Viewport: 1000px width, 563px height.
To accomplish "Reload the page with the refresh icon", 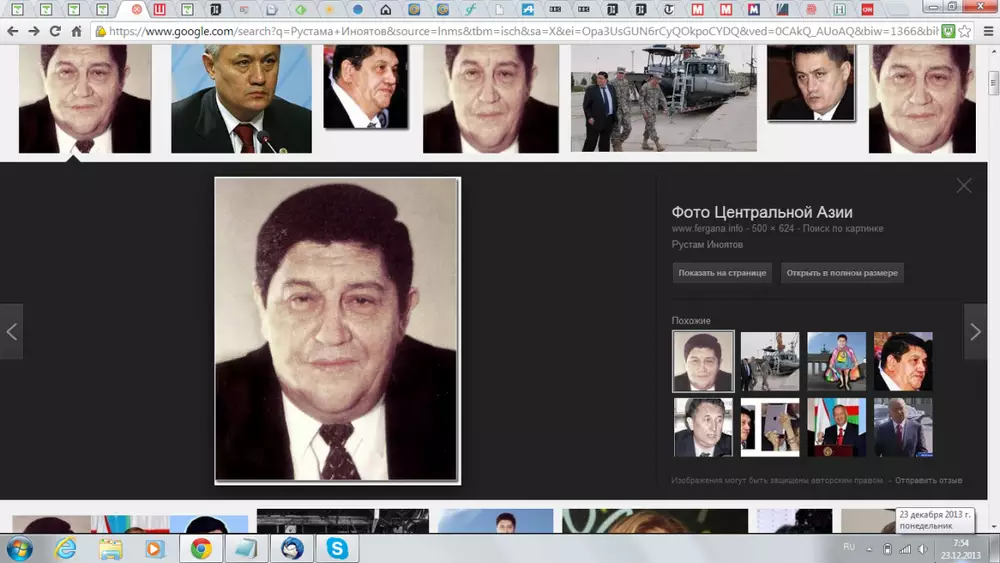I will [x=55, y=31].
